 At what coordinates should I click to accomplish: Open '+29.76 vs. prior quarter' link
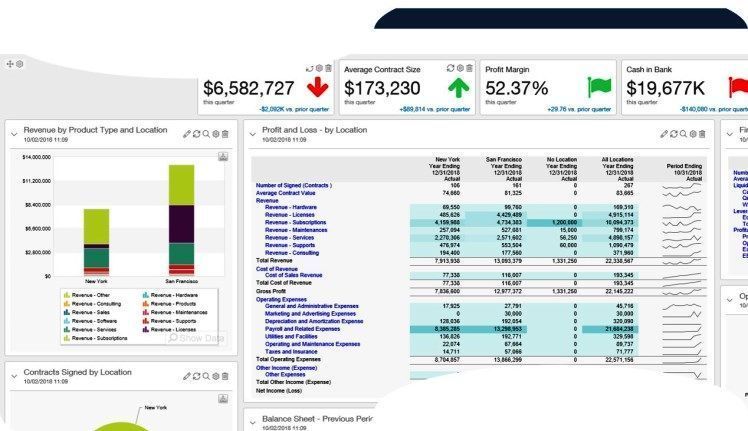click(x=579, y=109)
